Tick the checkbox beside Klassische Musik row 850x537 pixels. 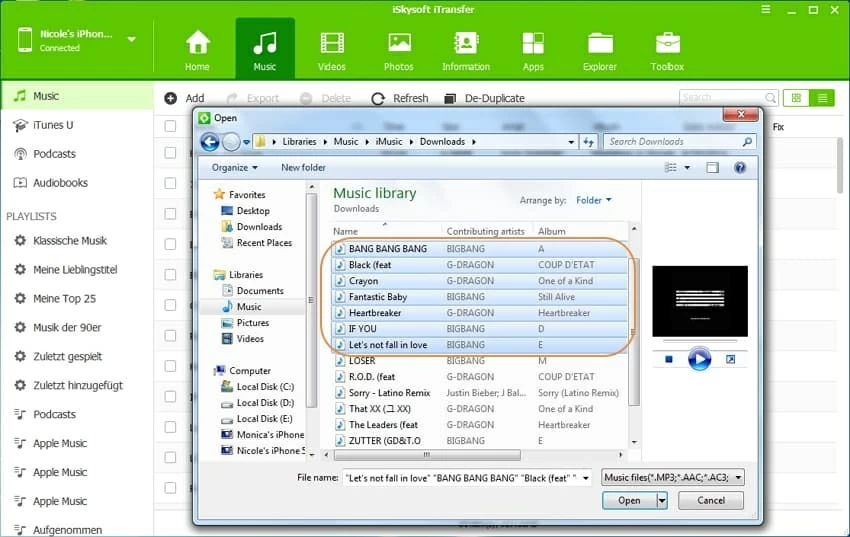tap(170, 241)
